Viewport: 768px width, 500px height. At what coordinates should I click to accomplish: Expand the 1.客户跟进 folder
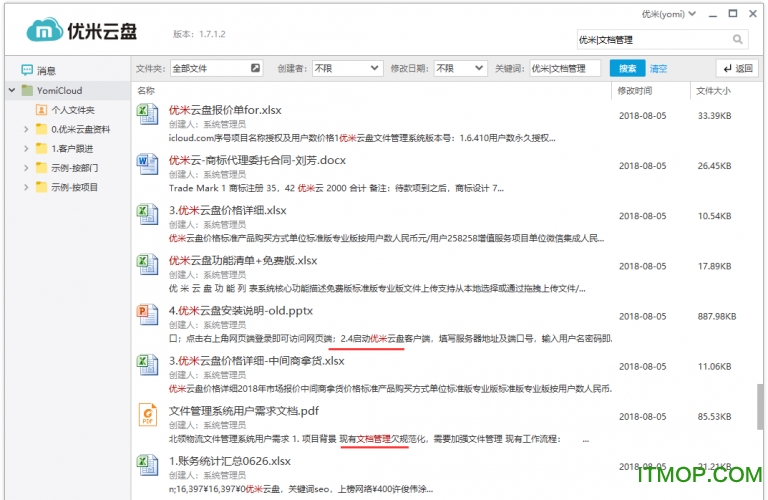click(x=26, y=148)
